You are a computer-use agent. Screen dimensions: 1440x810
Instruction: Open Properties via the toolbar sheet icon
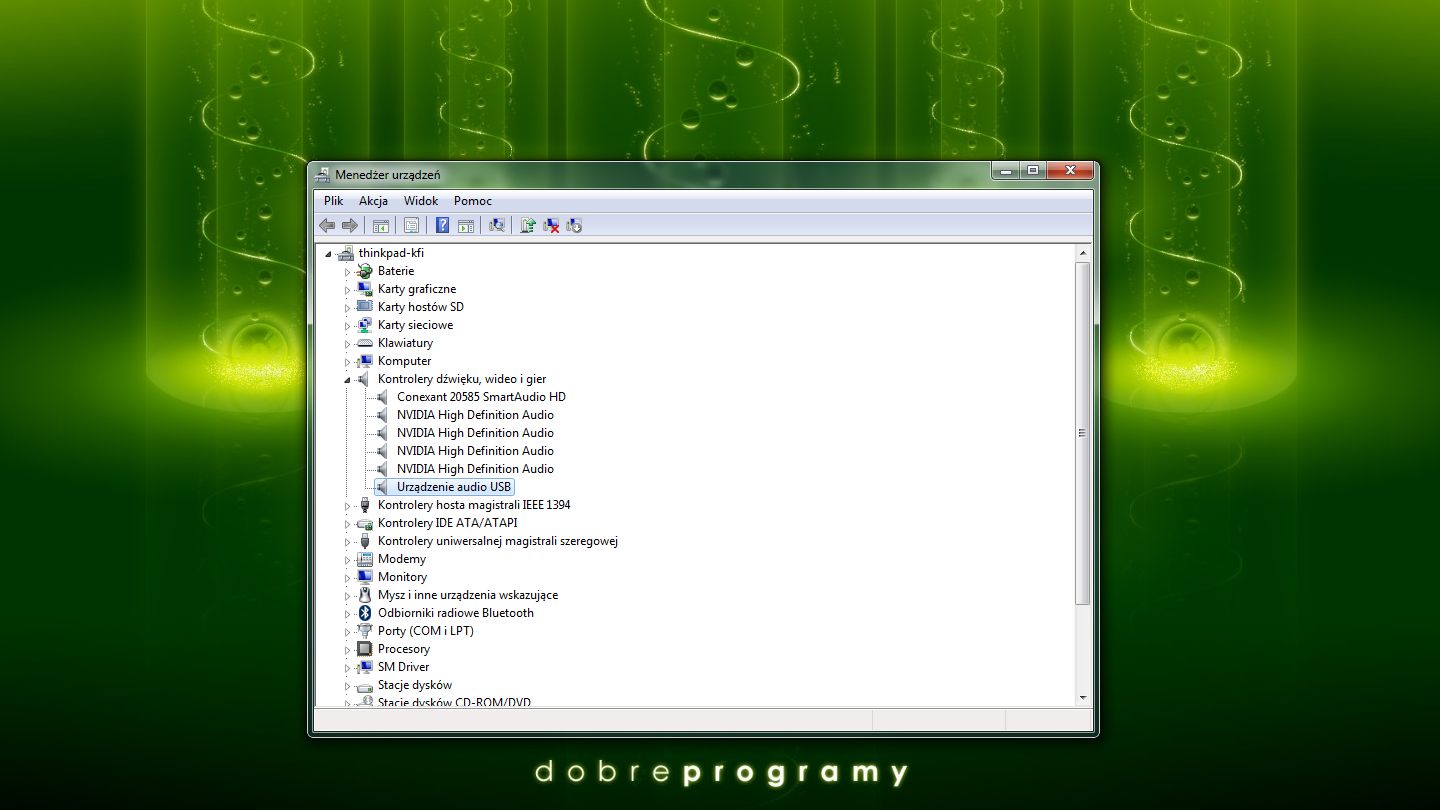pyautogui.click(x=411, y=226)
